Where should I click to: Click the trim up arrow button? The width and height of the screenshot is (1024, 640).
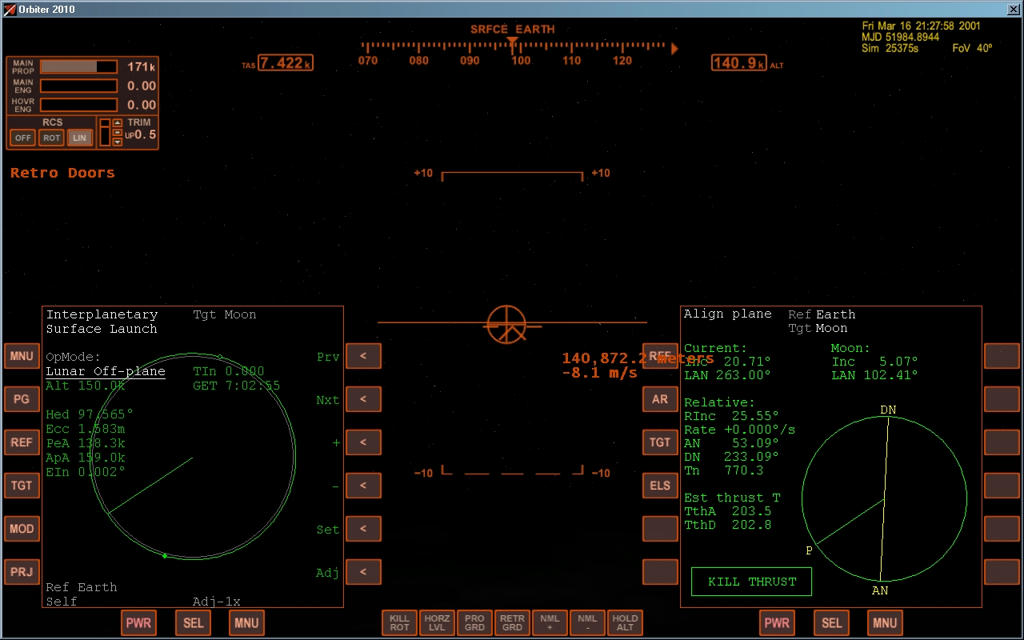pos(118,123)
